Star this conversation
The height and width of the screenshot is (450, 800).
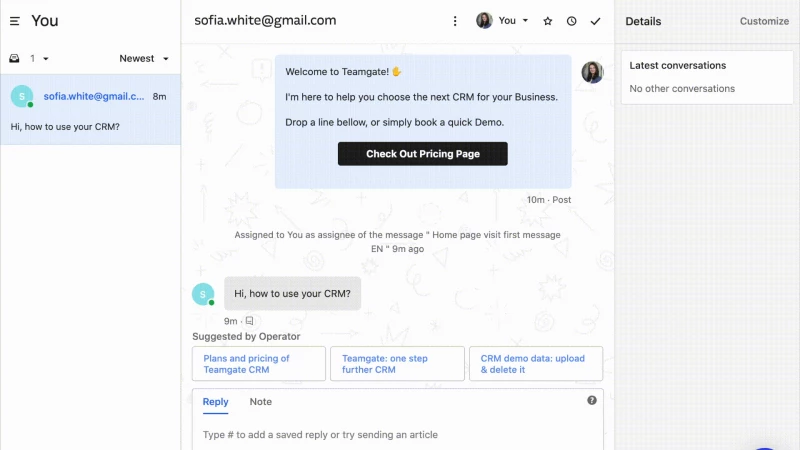click(548, 21)
